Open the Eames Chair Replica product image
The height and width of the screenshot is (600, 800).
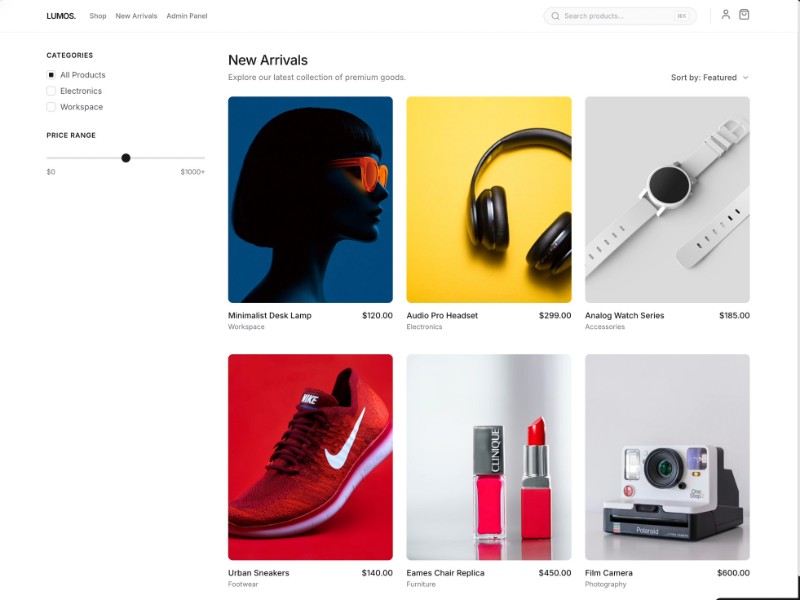pyautogui.click(x=488, y=457)
